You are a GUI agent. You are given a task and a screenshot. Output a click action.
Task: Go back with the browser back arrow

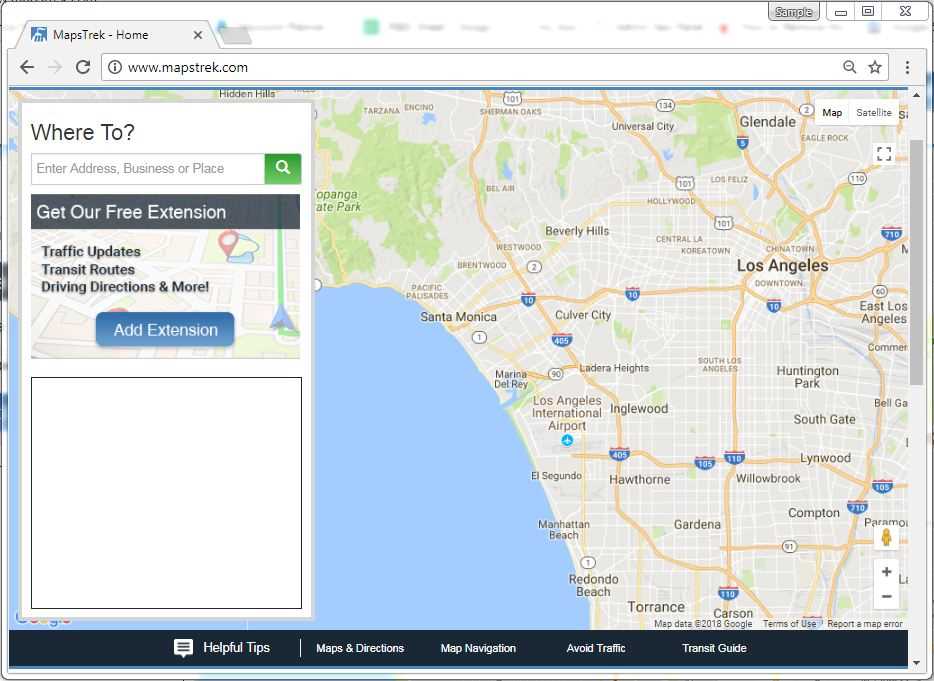click(x=27, y=67)
